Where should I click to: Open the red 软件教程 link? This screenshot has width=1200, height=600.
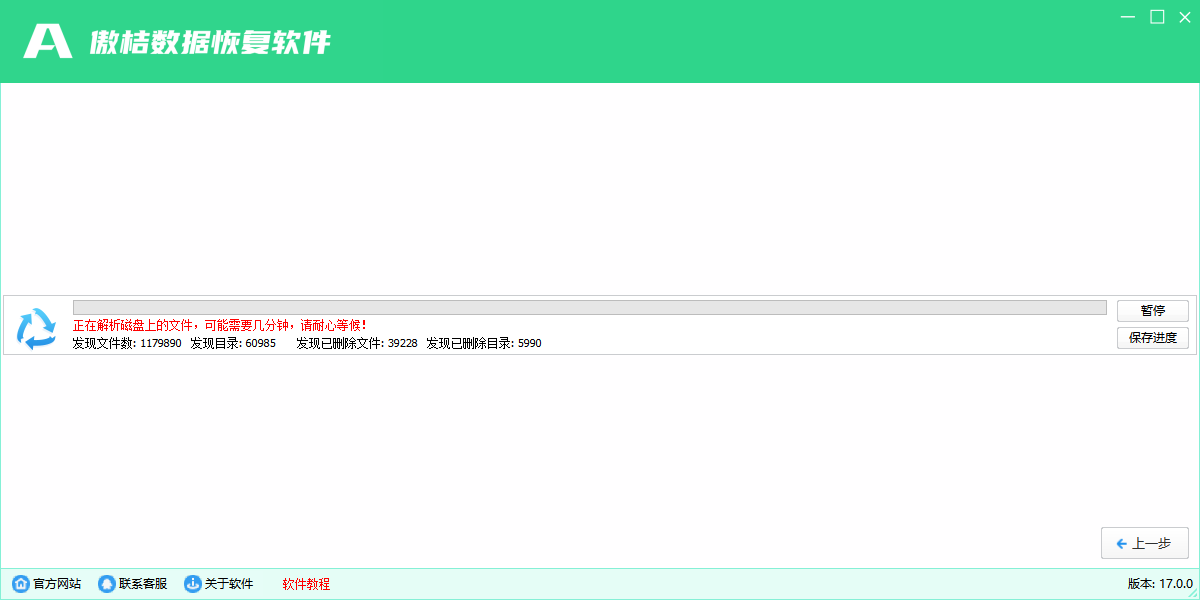pyautogui.click(x=306, y=584)
